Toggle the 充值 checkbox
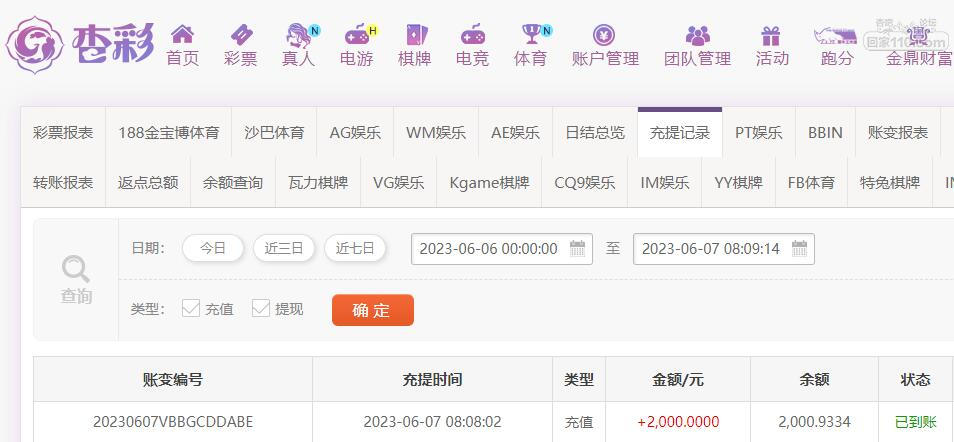 (x=191, y=308)
